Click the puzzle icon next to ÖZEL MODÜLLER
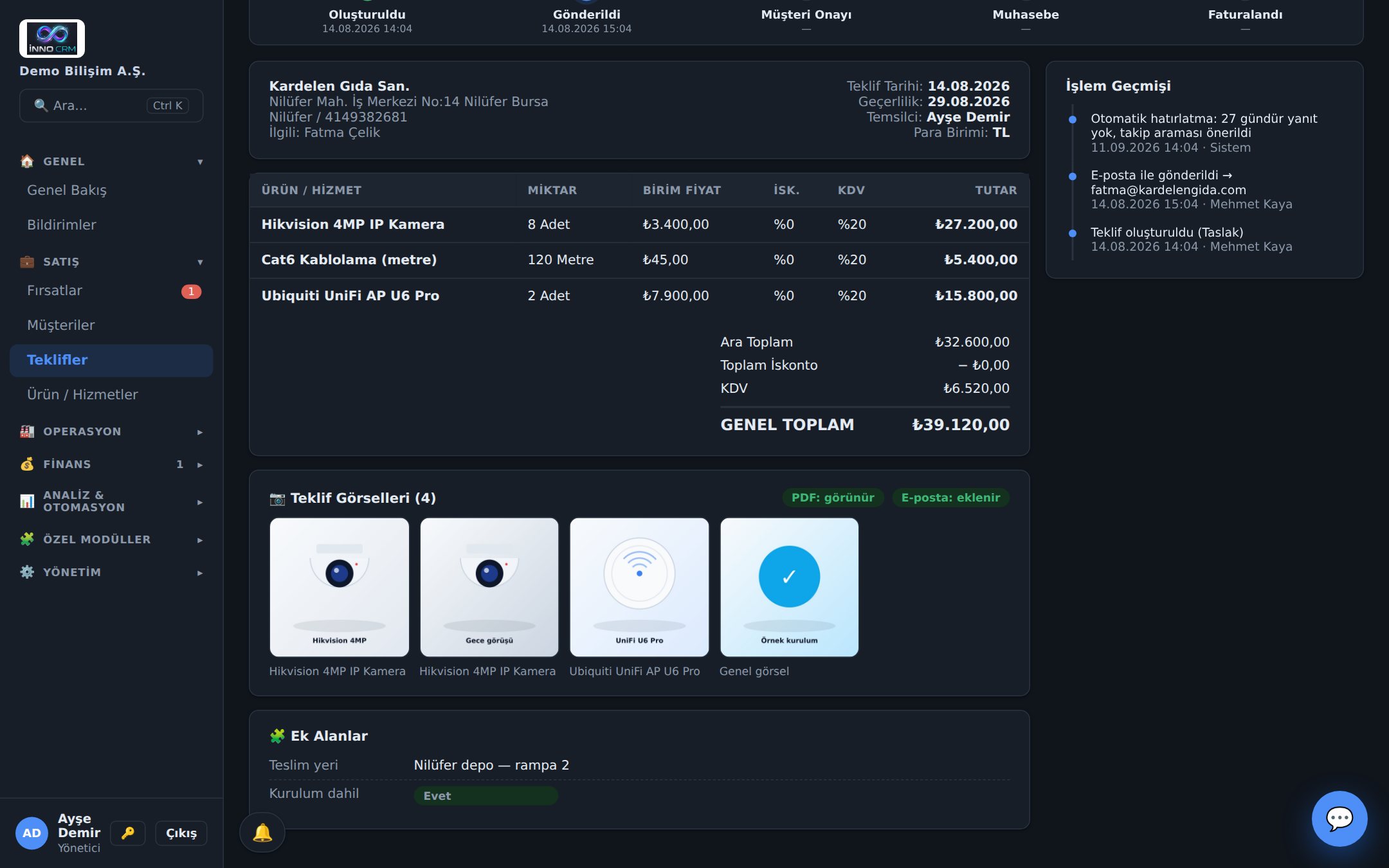This screenshot has height=868, width=1389. pos(27,539)
